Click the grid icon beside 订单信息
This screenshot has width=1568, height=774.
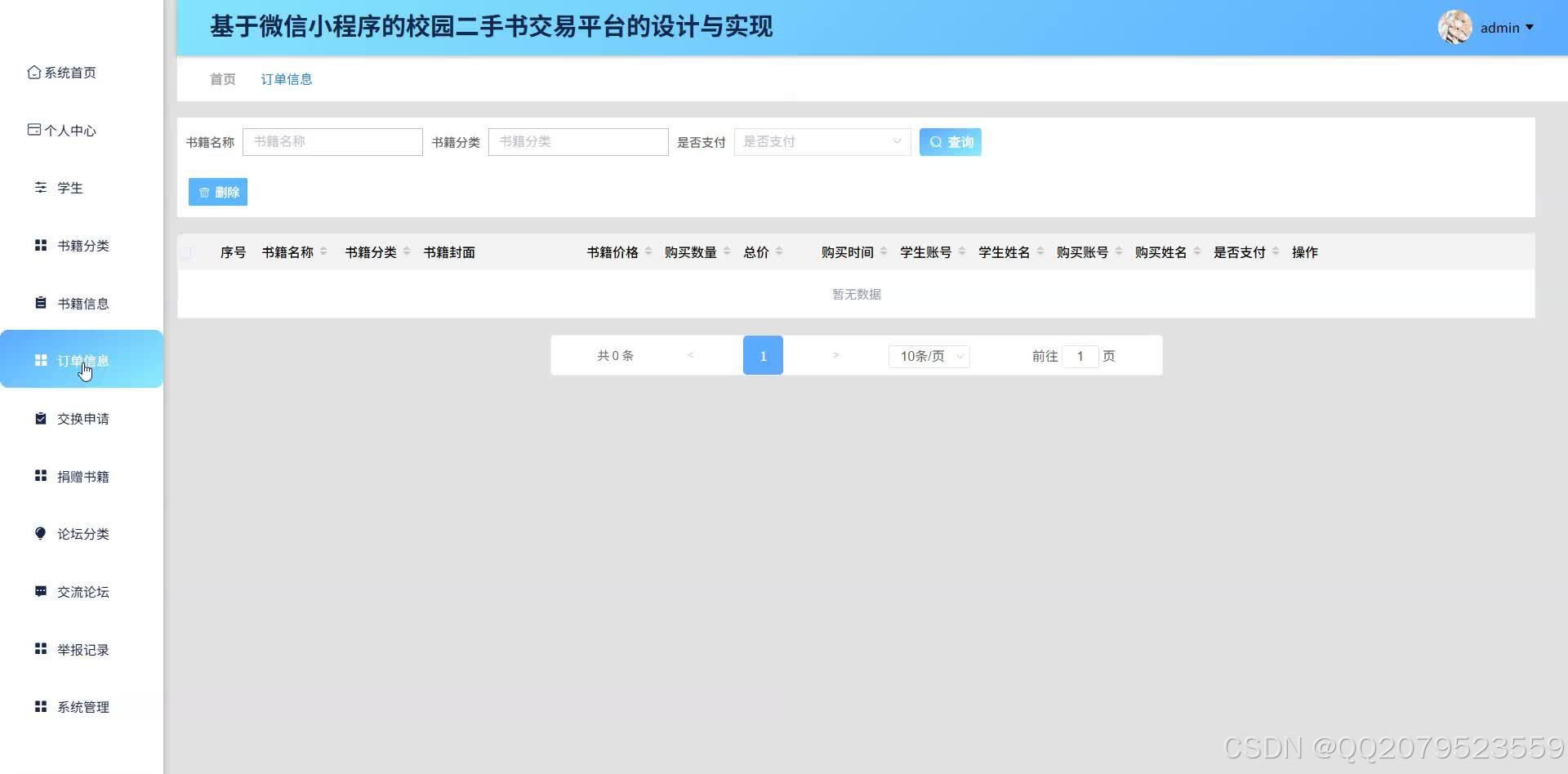click(x=41, y=360)
